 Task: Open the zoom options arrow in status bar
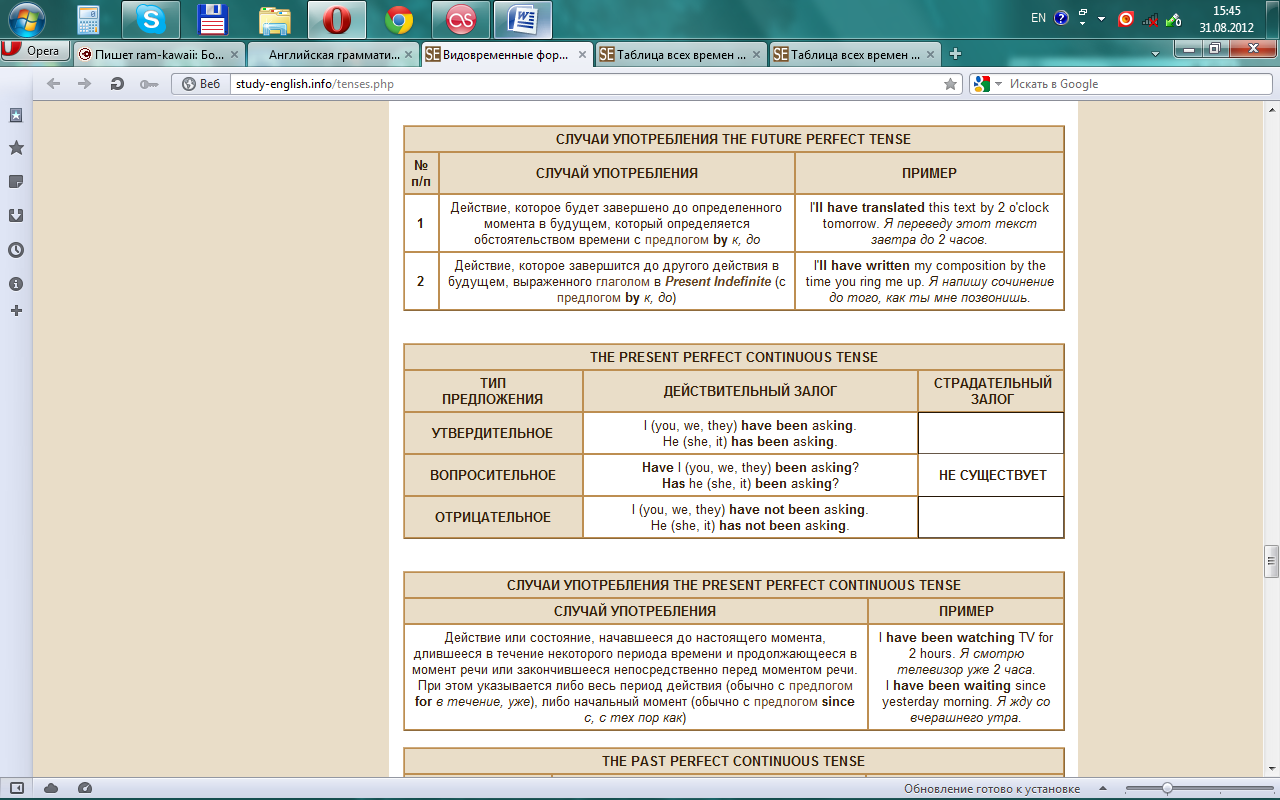1105,789
